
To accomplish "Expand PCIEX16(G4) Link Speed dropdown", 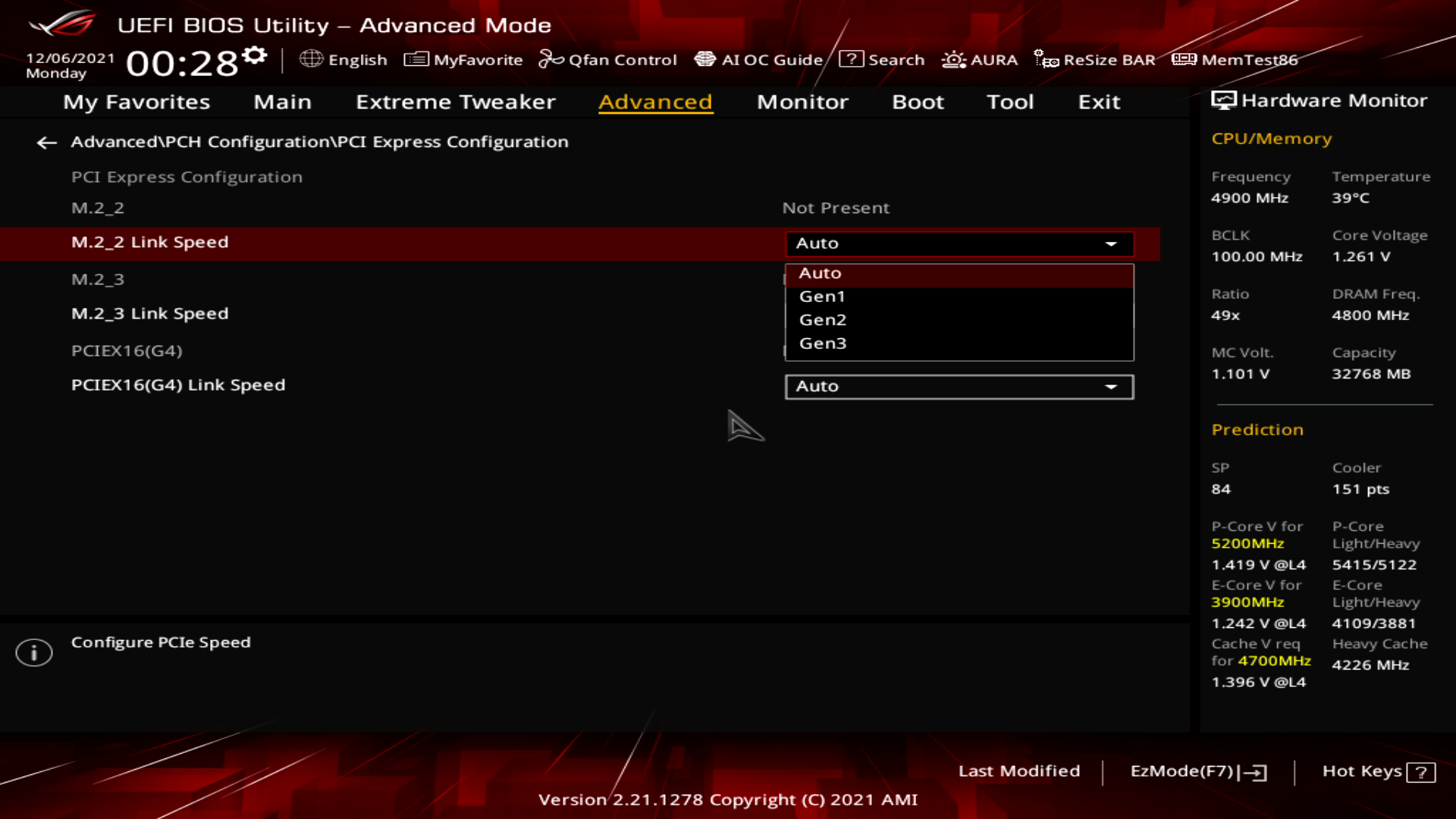I will (x=959, y=387).
